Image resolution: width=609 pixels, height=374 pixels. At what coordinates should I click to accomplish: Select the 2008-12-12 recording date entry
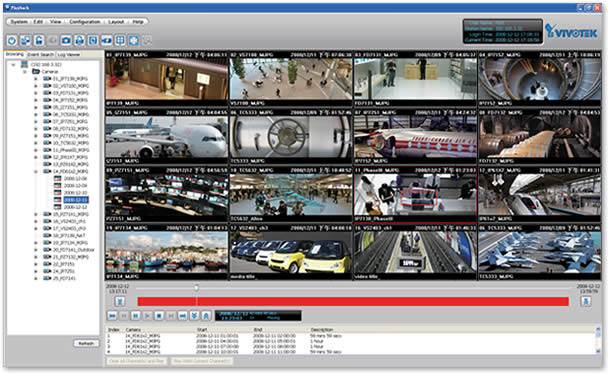(x=75, y=207)
